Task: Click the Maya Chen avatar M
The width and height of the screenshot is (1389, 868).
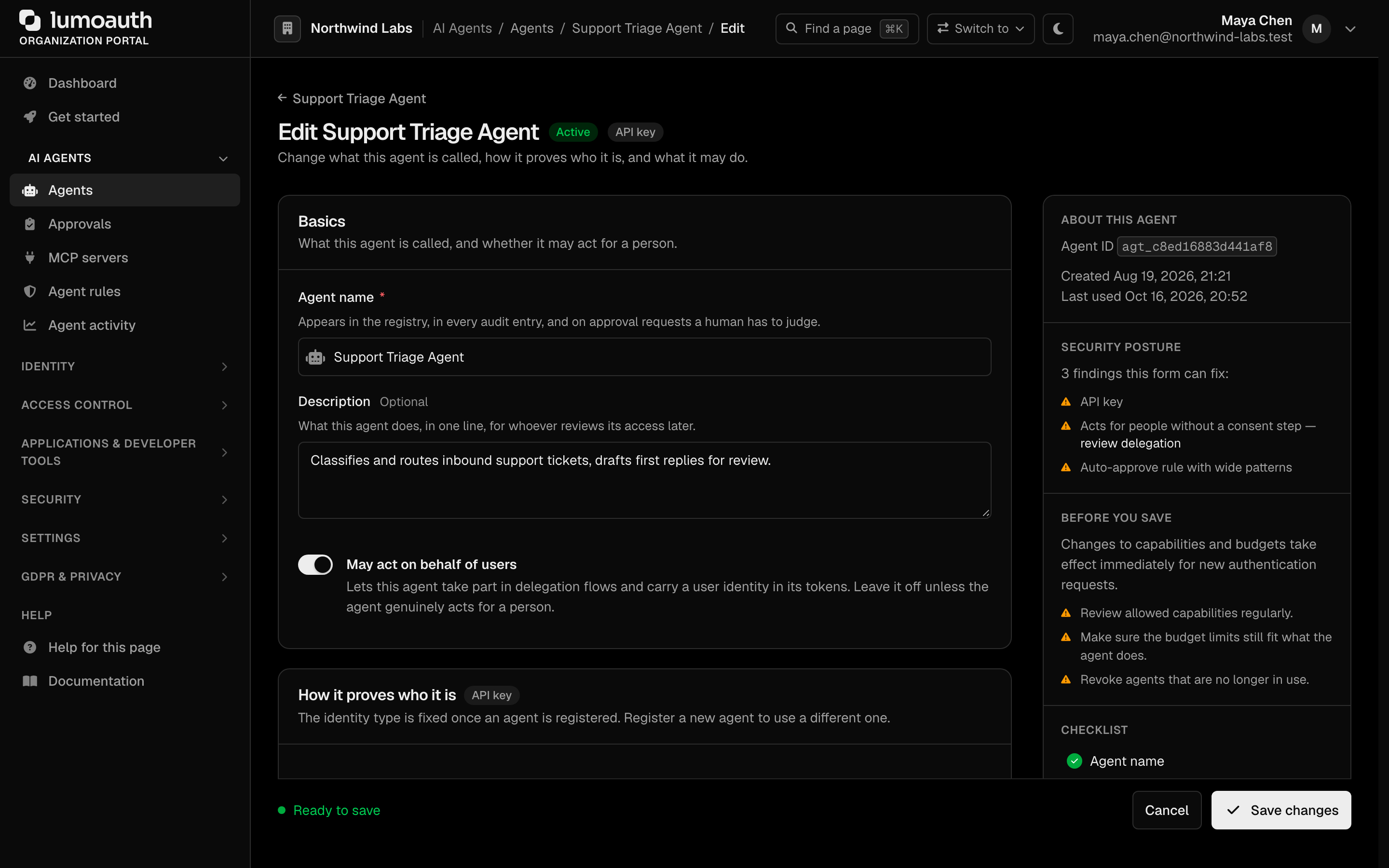Action: (x=1317, y=29)
